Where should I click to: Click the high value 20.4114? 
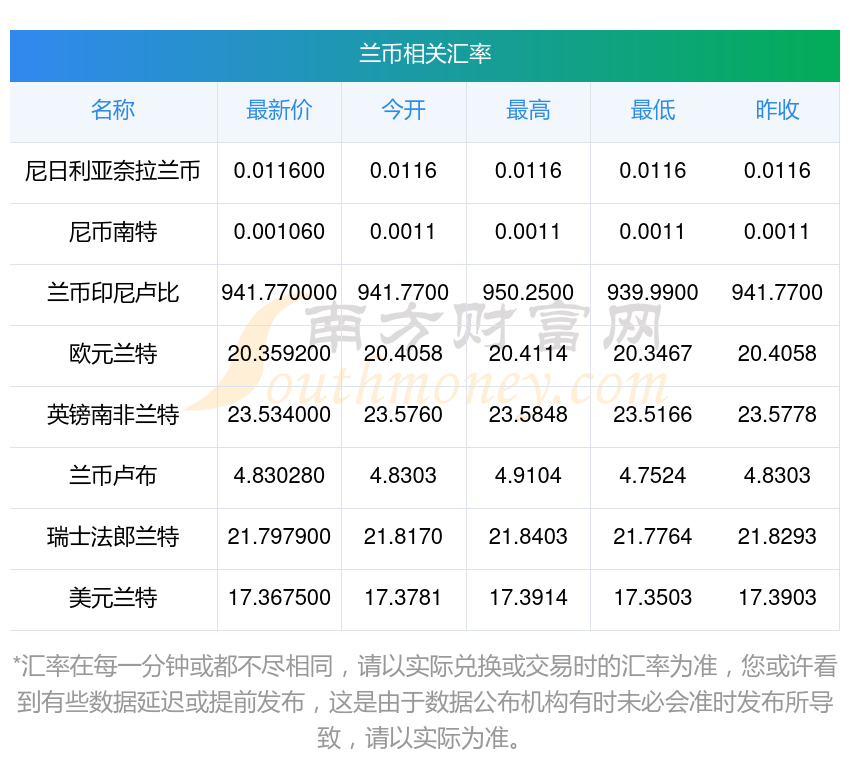[x=528, y=354]
